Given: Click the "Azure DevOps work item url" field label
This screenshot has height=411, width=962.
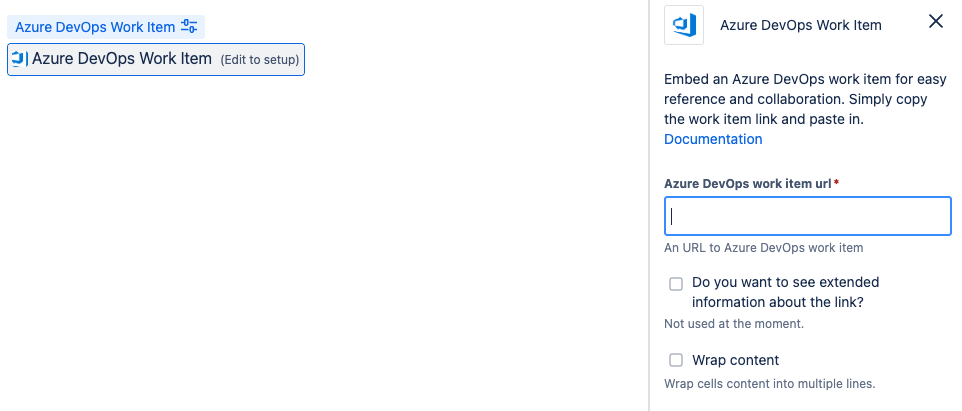Looking at the screenshot, I should (747, 184).
